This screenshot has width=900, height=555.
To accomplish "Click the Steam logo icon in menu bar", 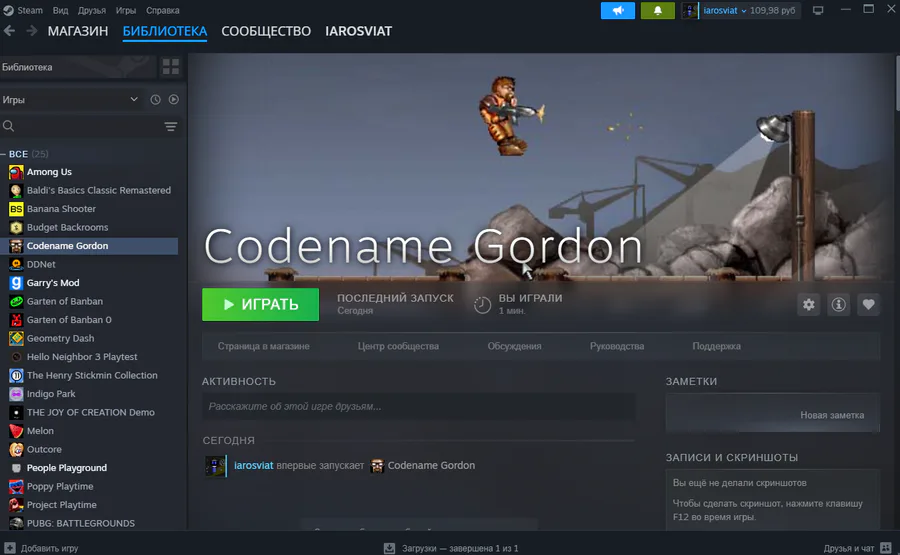I will click(x=8, y=10).
